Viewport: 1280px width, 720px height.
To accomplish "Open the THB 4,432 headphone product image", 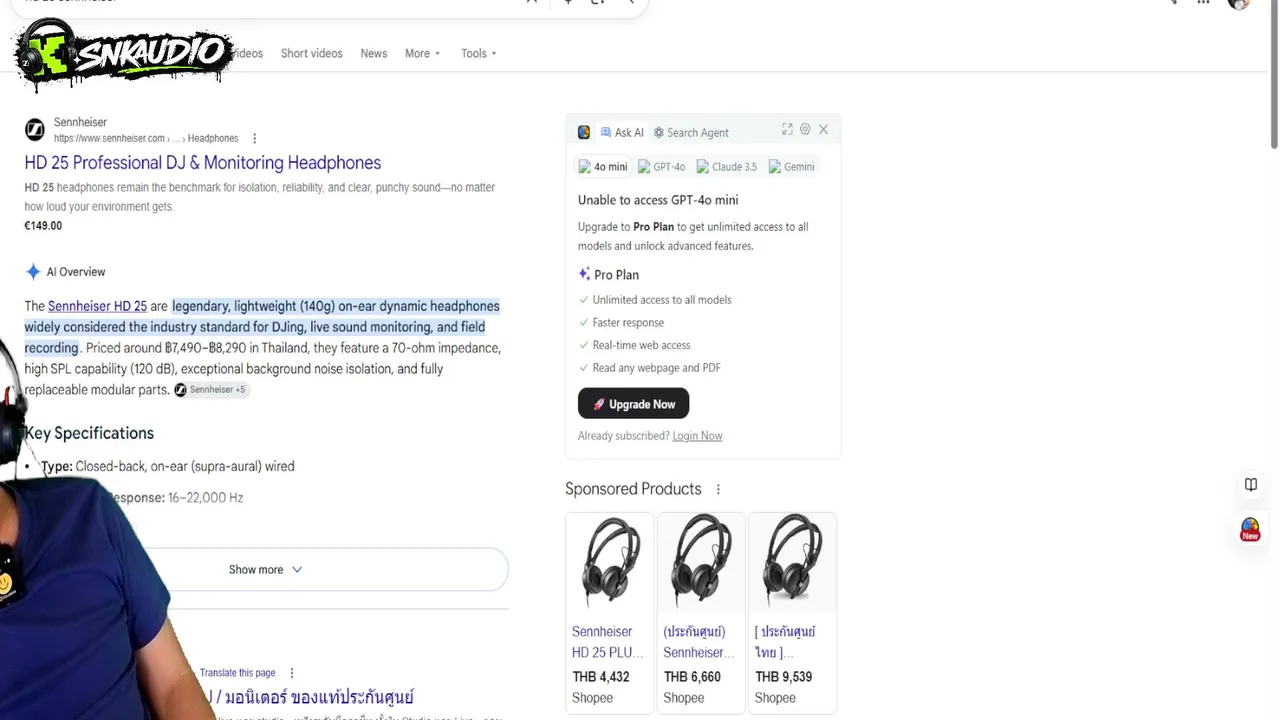I will coord(610,561).
